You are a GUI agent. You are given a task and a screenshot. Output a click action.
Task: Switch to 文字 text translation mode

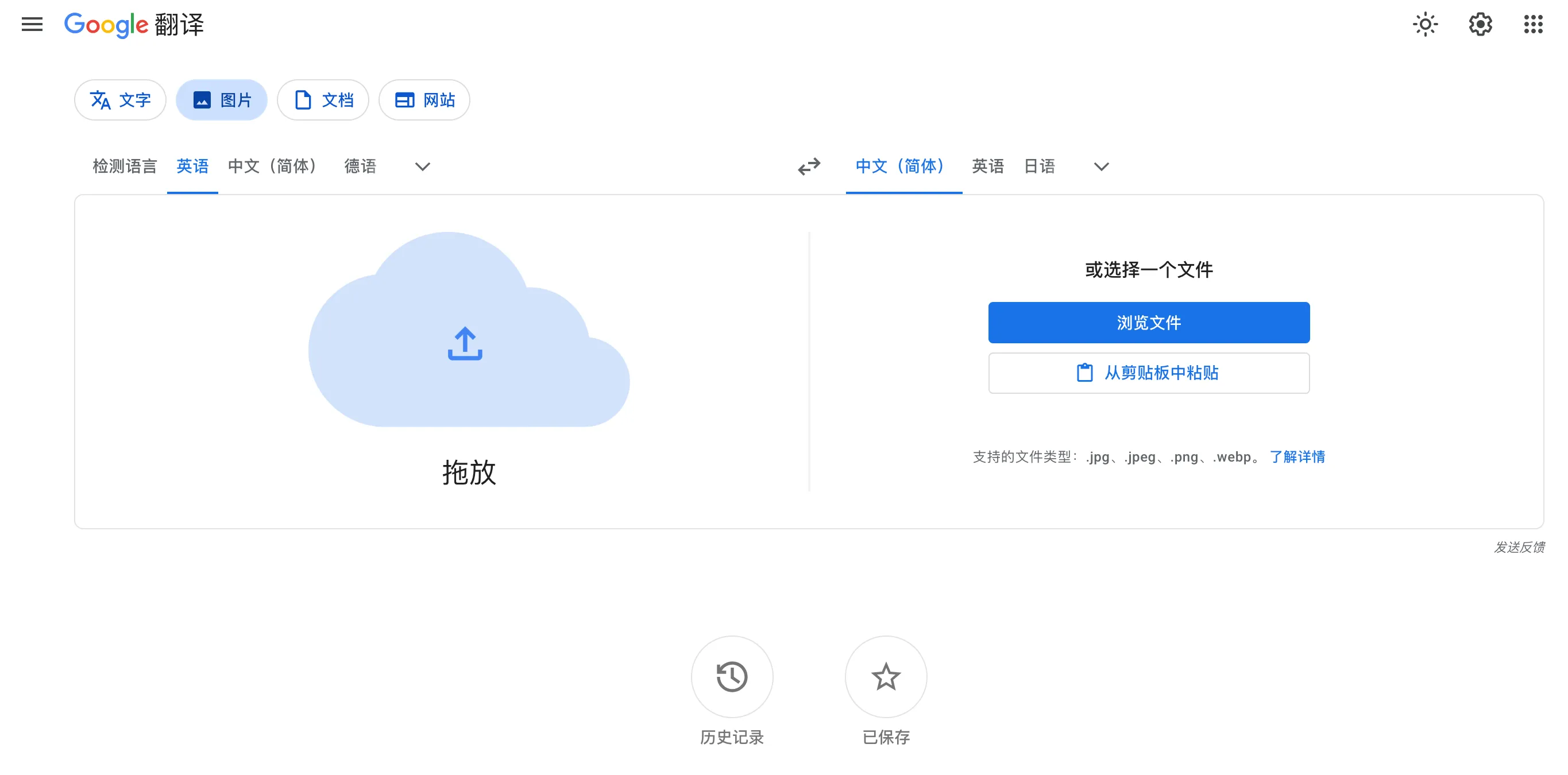(120, 100)
